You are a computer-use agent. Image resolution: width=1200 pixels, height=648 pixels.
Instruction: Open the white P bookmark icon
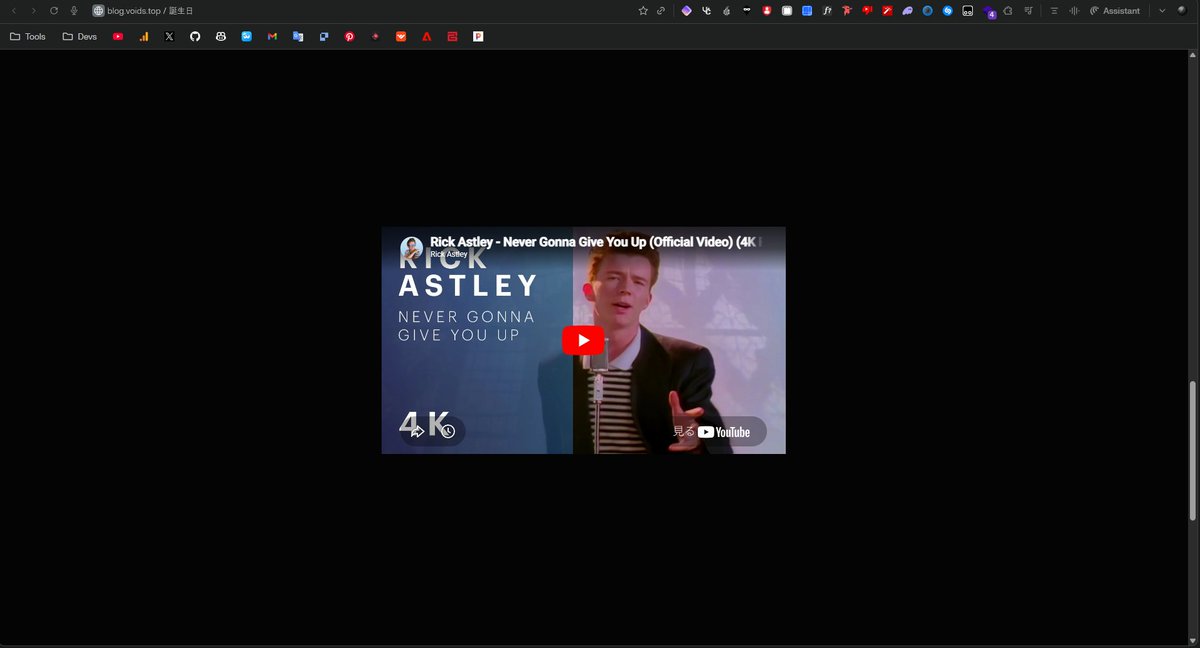coord(478,36)
